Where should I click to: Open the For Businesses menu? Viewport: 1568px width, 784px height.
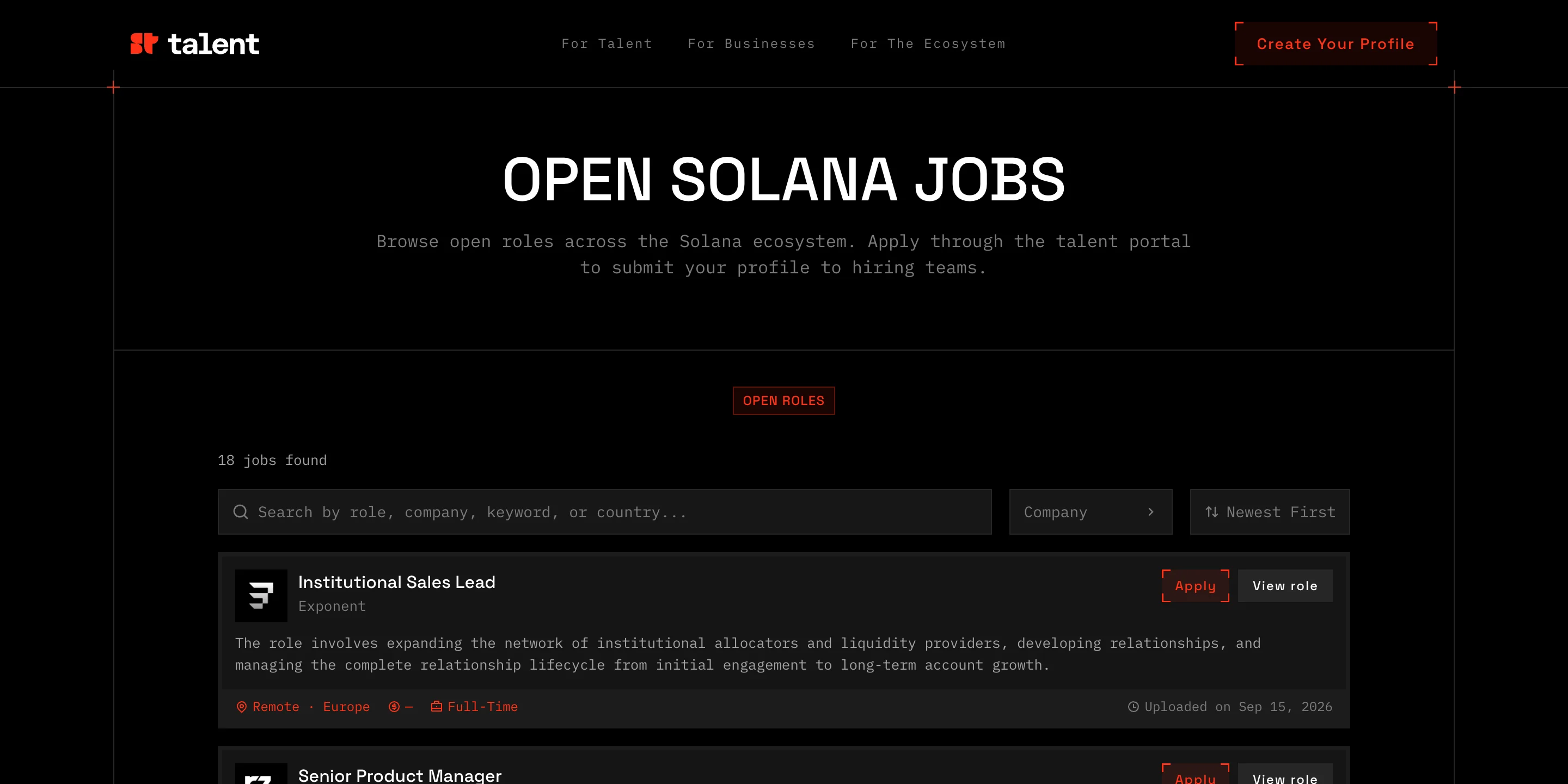751,44
